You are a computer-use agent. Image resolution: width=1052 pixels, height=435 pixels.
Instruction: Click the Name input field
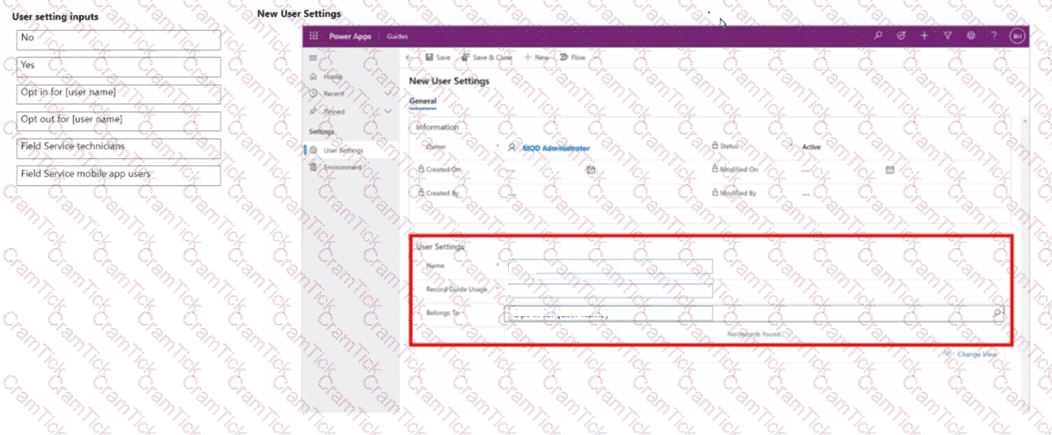[609, 266]
